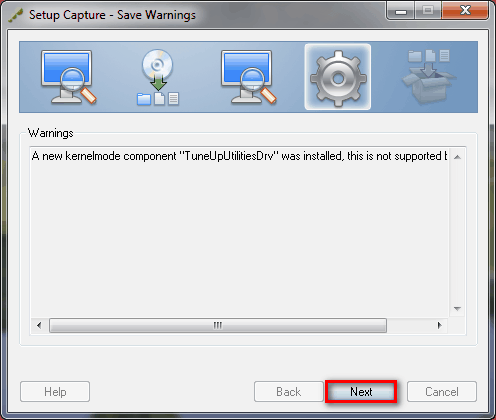Close the Setup Capture window
The width and height of the screenshot is (496, 420).
465,11
